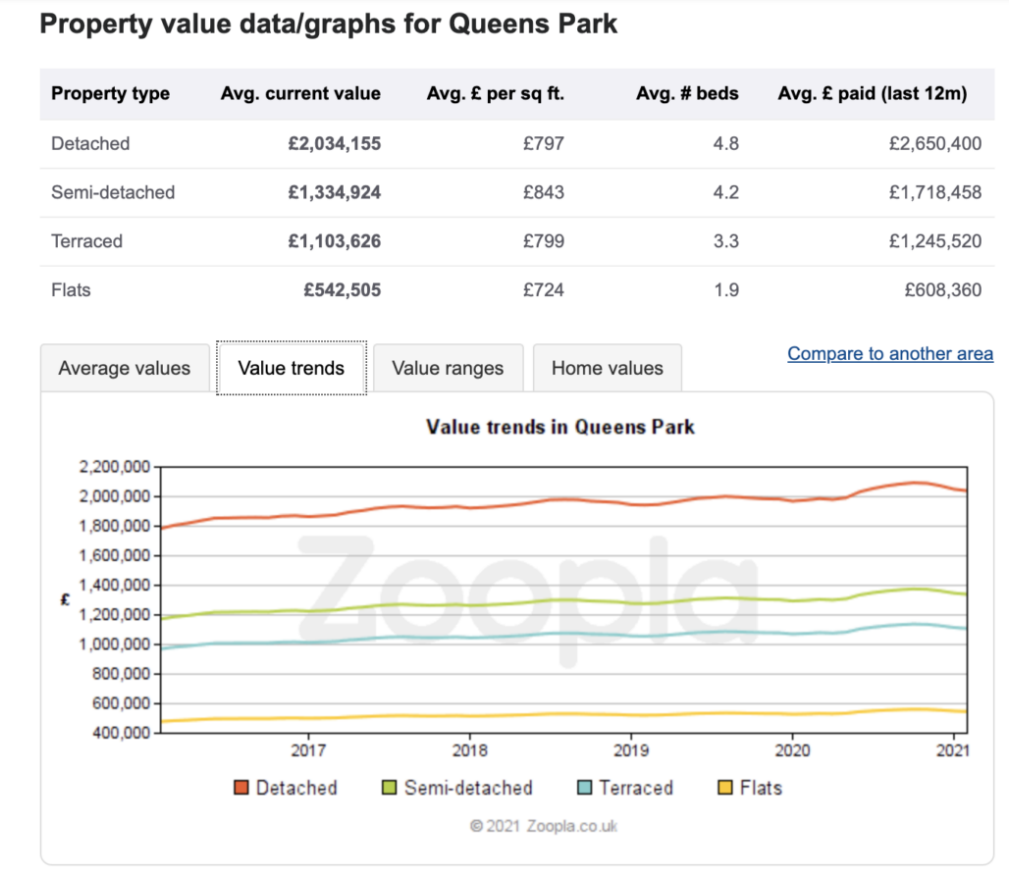Open the Home values tab
This screenshot has height=873, width=1009.
point(607,368)
